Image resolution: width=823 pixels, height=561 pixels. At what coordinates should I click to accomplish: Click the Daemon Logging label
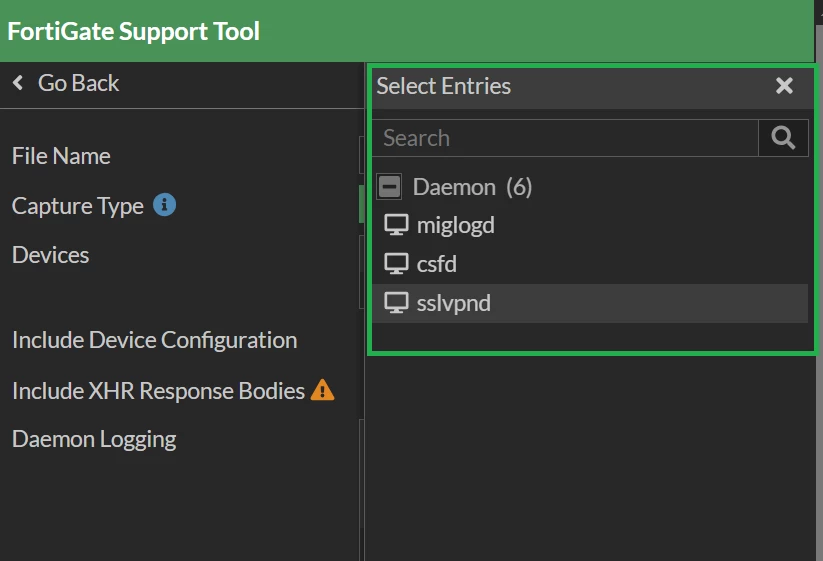pos(94,439)
